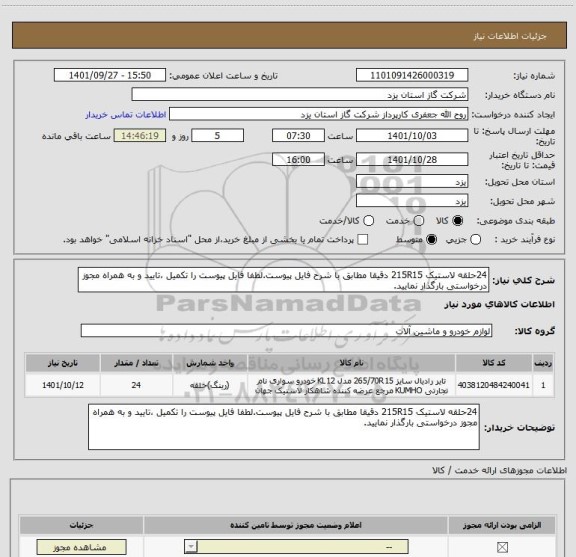The height and width of the screenshot is (557, 576).
Task: Click the ایجاد کننده درخواست field
Action: click(318, 114)
